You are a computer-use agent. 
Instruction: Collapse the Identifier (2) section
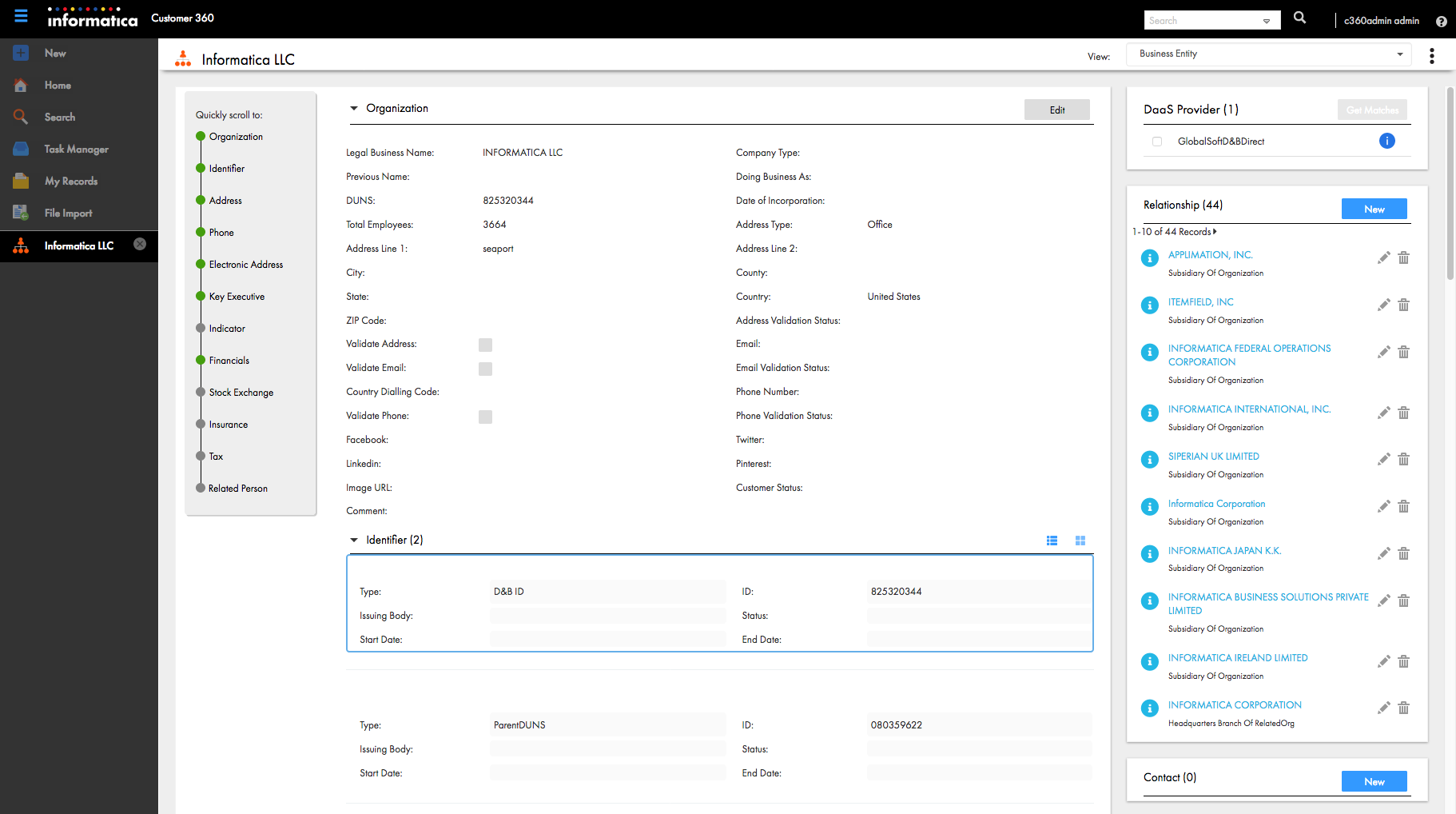[354, 540]
